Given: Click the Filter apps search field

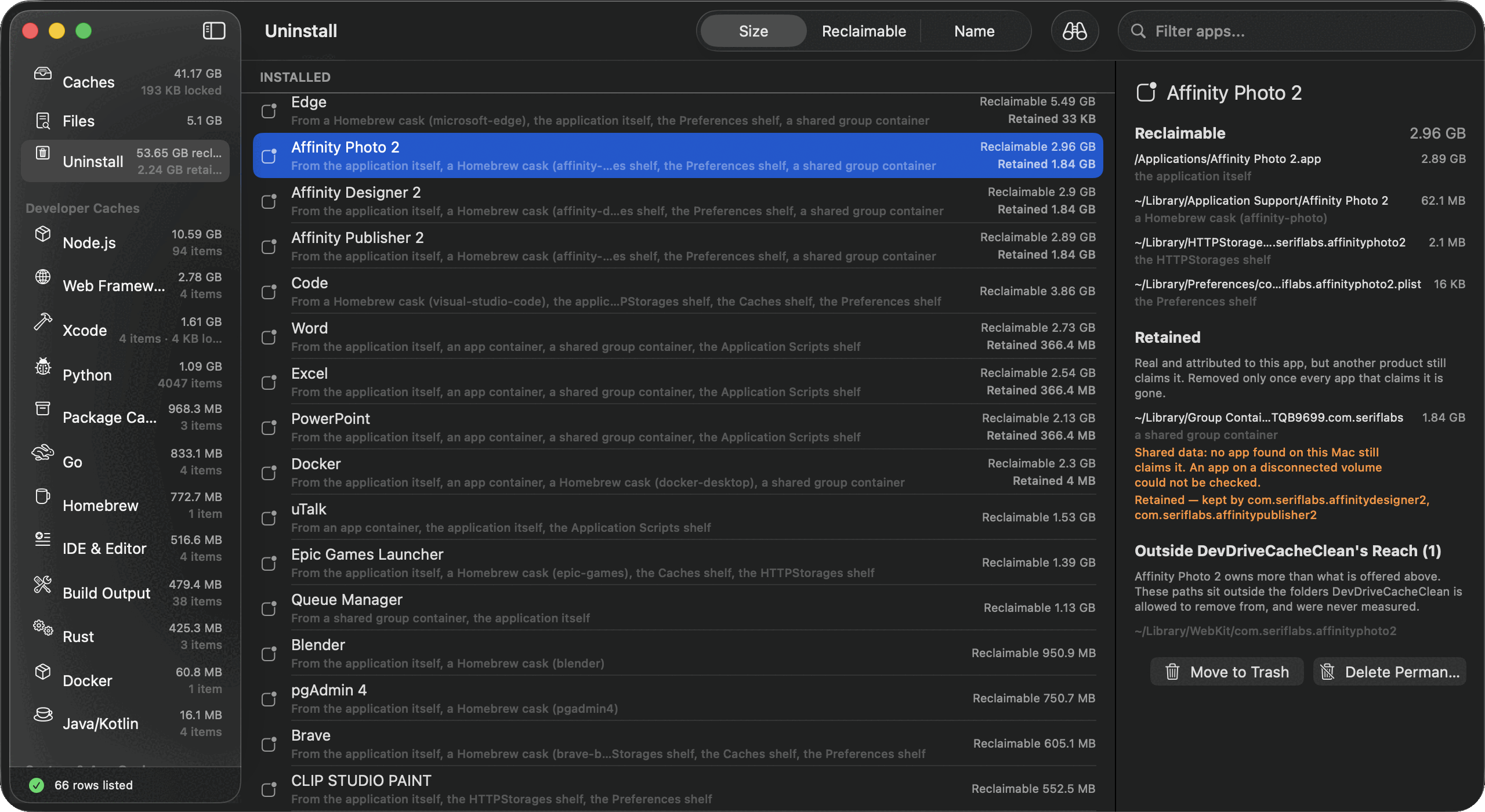Looking at the screenshot, I should pyautogui.click(x=1296, y=31).
